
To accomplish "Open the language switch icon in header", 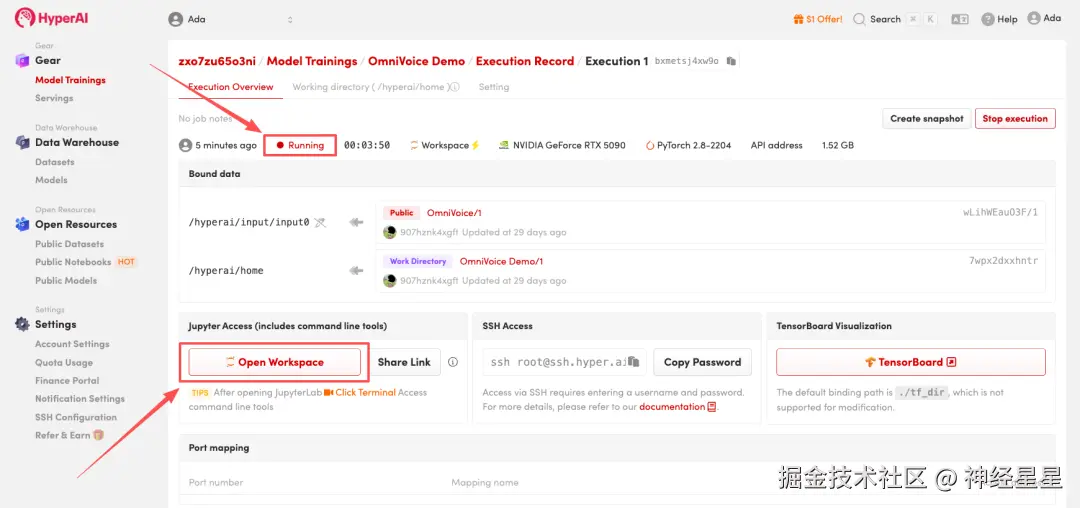I will pos(959,19).
